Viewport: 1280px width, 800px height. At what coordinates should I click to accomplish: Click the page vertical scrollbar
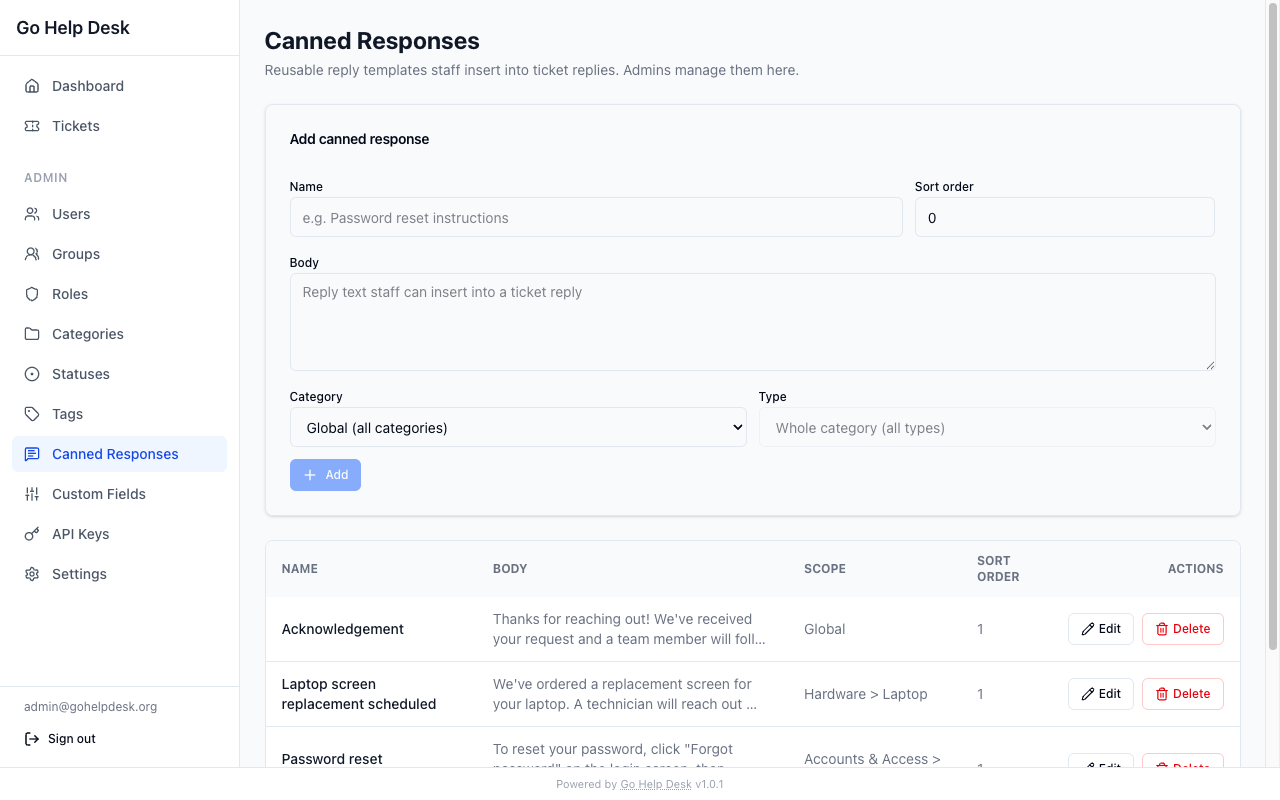1273,325
